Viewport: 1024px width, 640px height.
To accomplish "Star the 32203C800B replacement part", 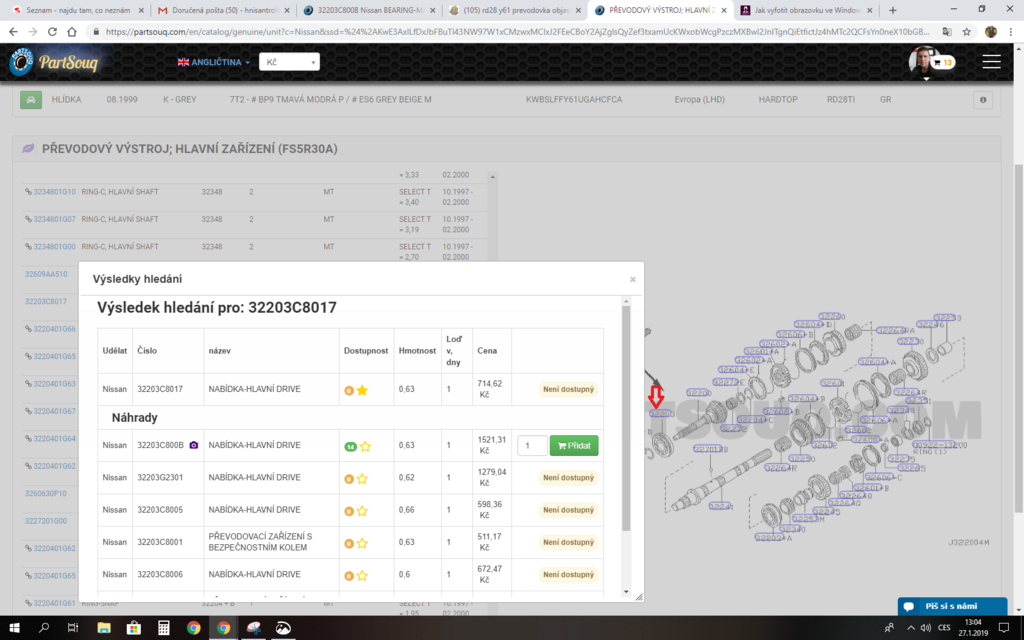I will click(365, 446).
